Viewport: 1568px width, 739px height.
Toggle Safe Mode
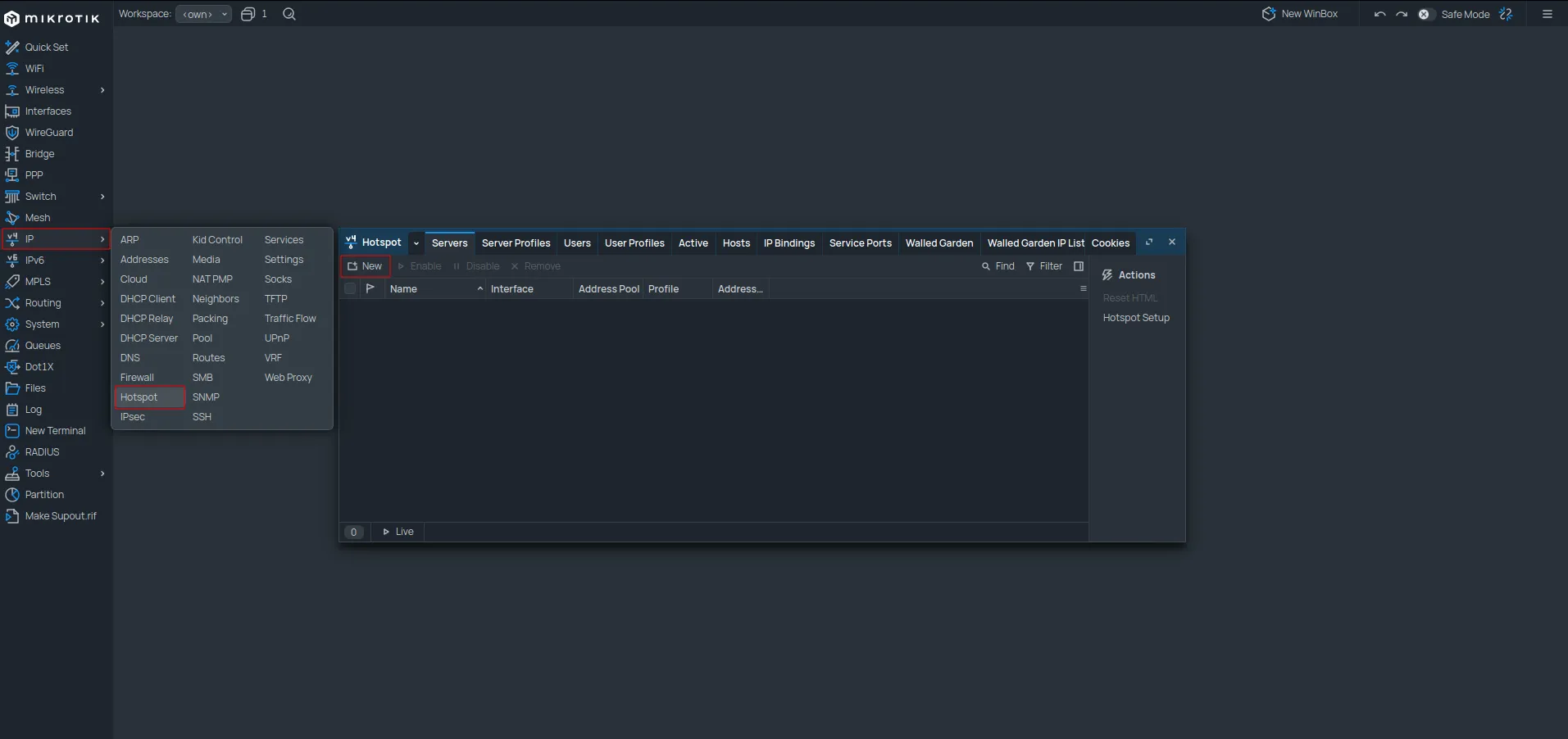1465,14
